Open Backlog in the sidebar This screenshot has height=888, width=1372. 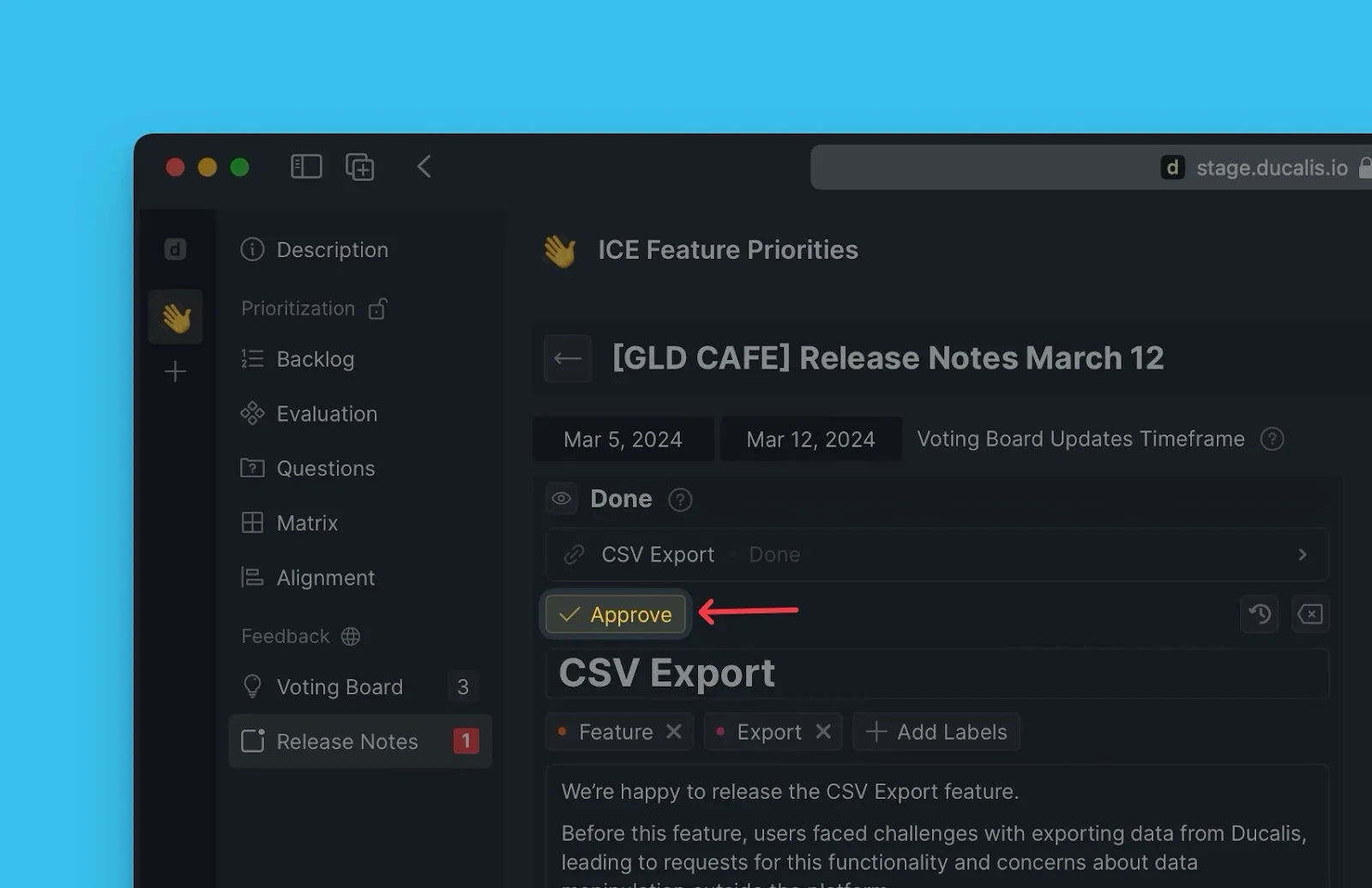pyautogui.click(x=315, y=359)
